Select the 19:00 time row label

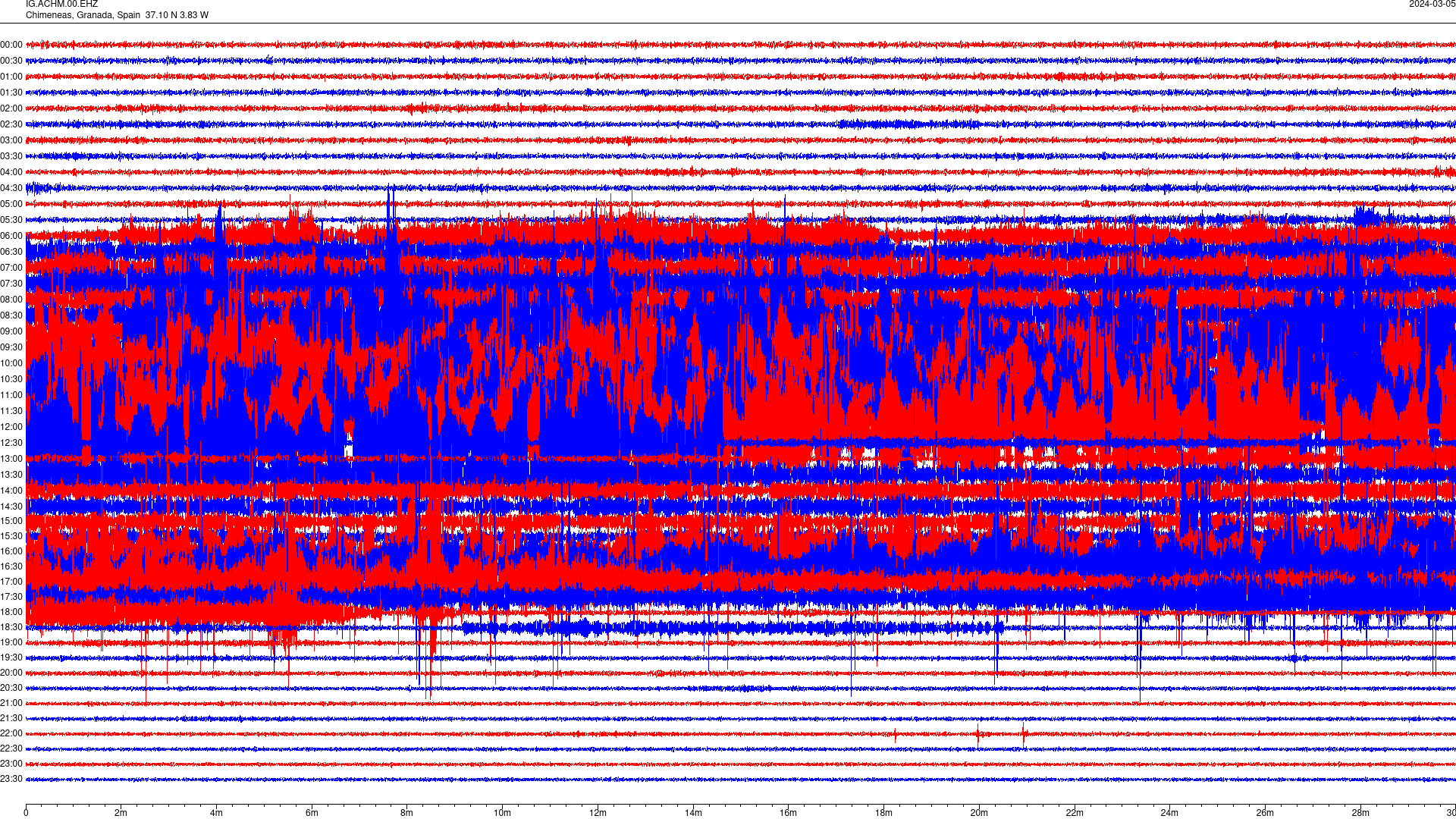click(11, 642)
